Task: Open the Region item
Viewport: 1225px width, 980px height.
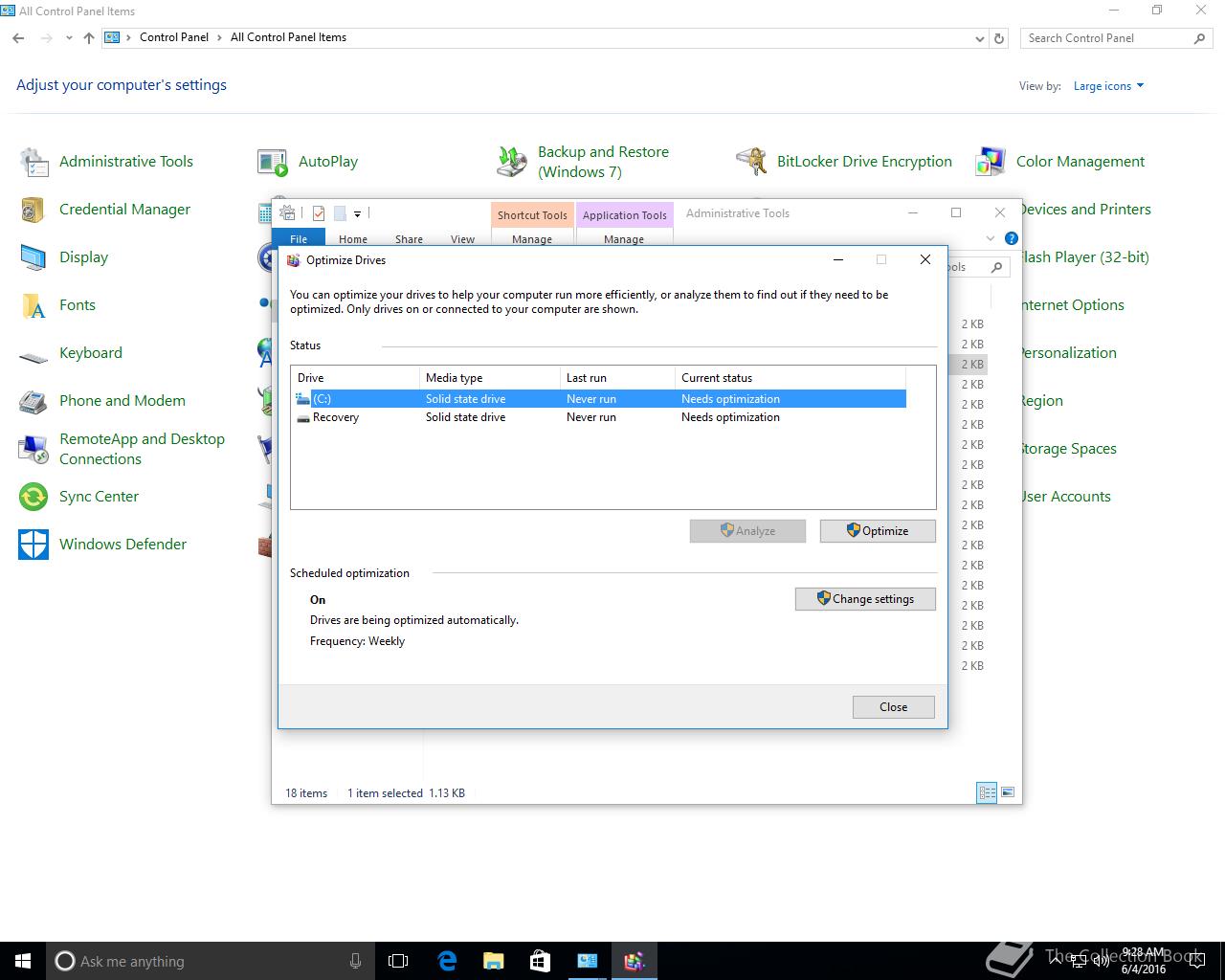Action: 1041,400
